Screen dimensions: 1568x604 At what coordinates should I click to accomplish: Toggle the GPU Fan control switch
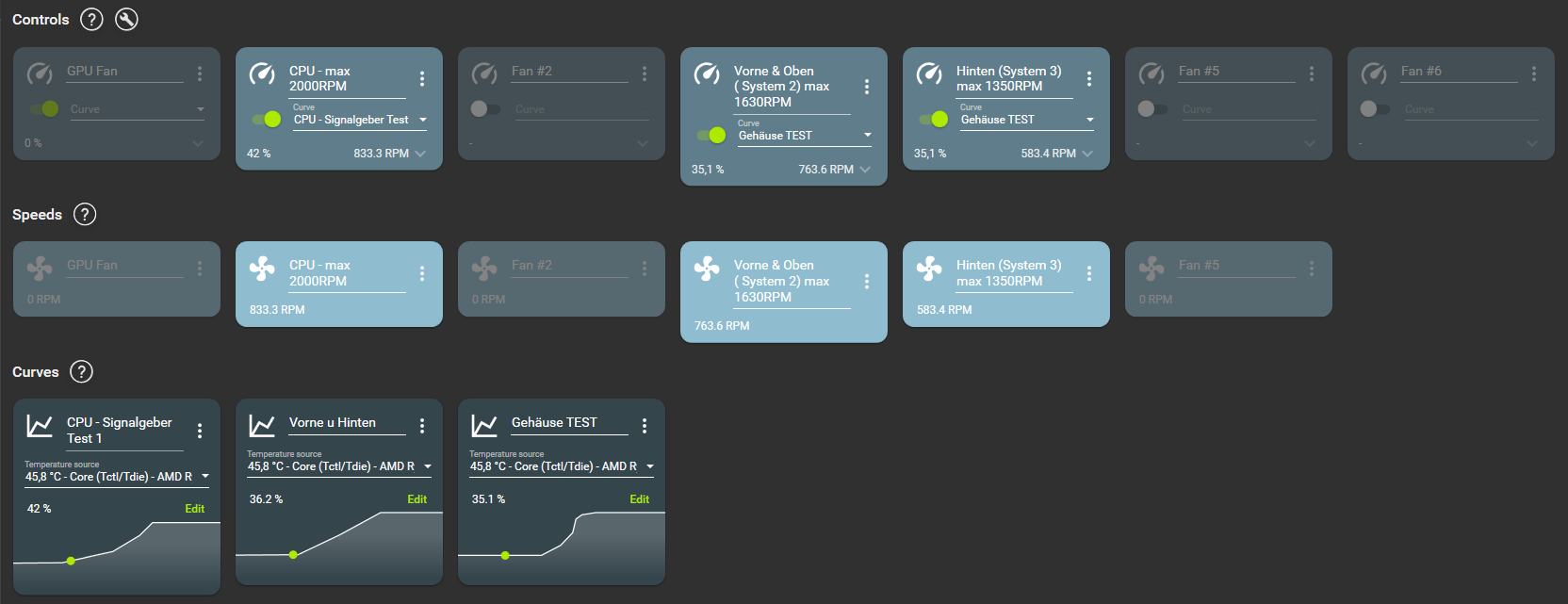coord(43,109)
